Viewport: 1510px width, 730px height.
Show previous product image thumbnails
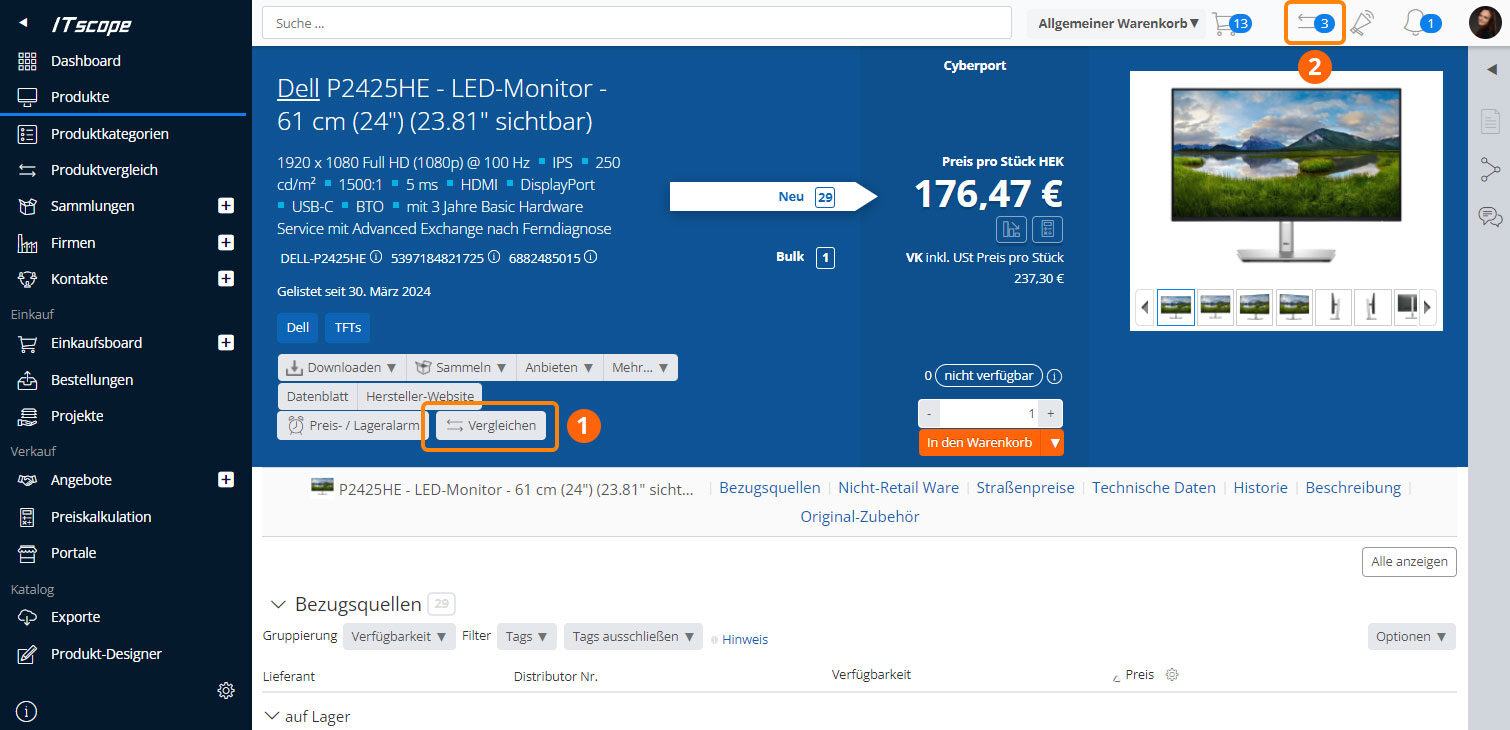tap(1145, 307)
